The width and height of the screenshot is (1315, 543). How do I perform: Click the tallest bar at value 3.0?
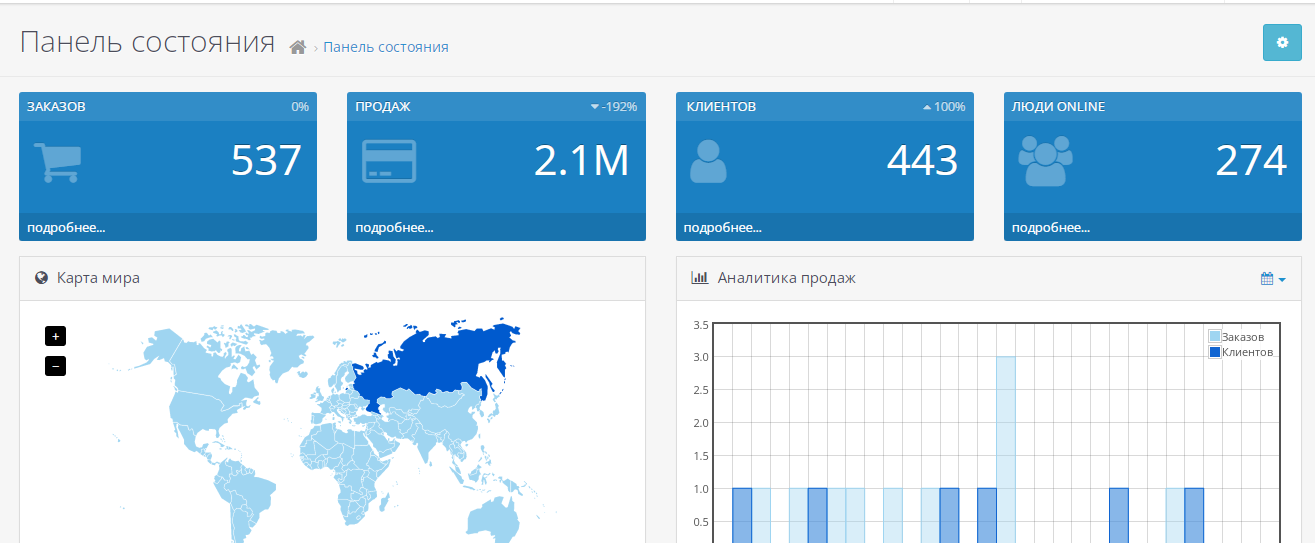click(x=1005, y=450)
